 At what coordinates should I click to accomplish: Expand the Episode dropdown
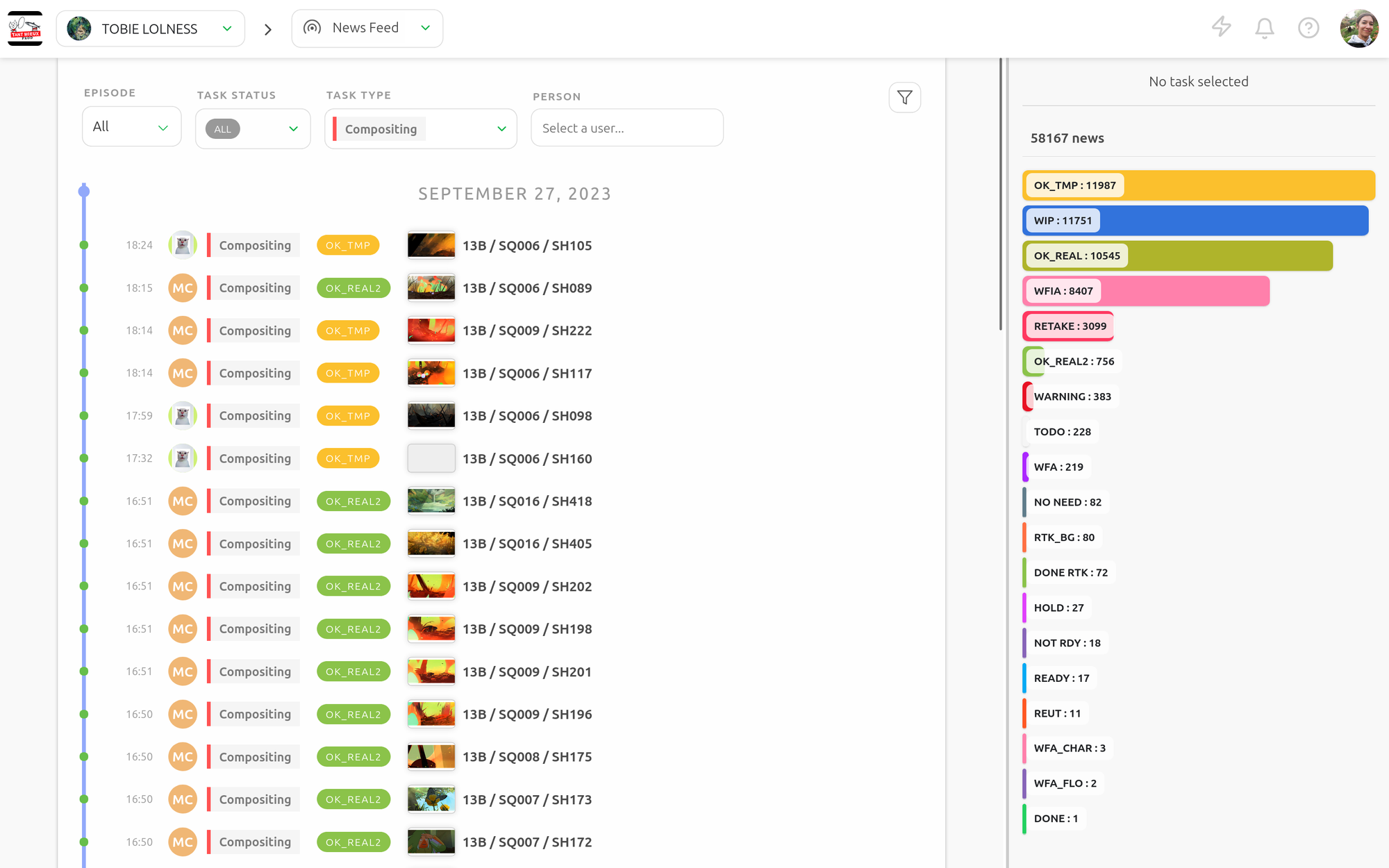pos(131,127)
